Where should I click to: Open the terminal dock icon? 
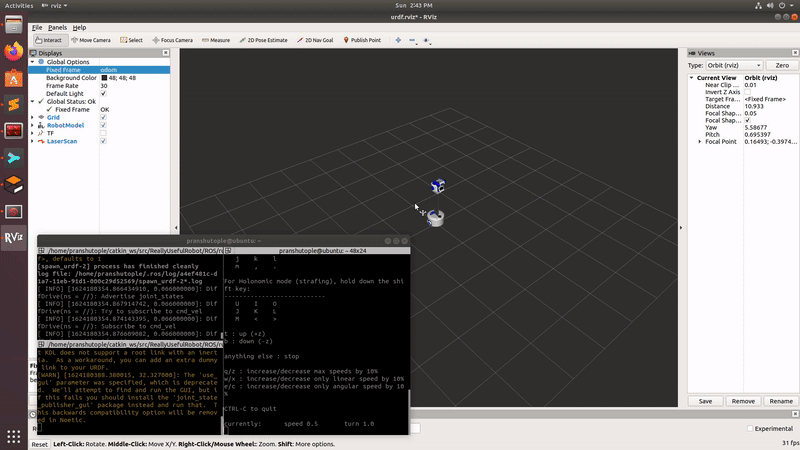[14, 131]
